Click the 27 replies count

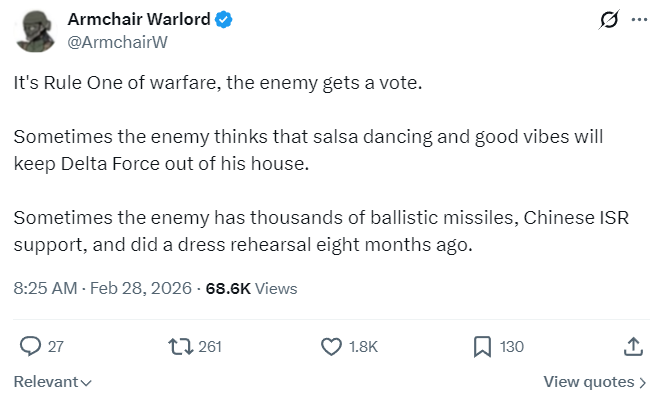(56, 347)
